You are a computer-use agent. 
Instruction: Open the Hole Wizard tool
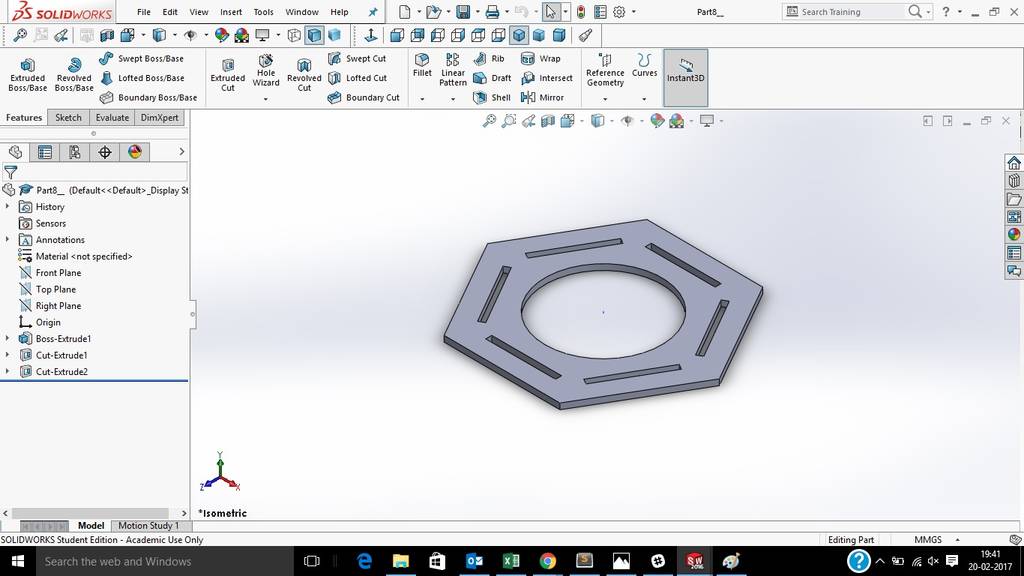pos(266,69)
